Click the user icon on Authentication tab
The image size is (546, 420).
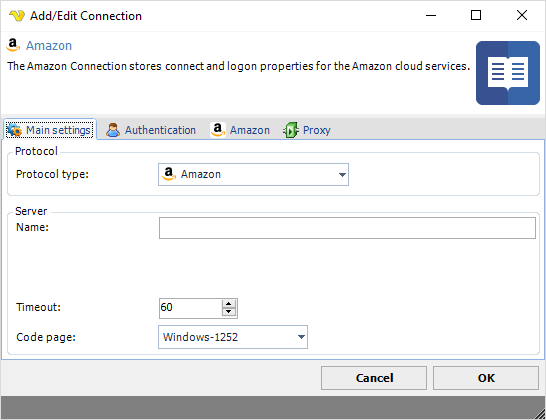tap(113, 130)
